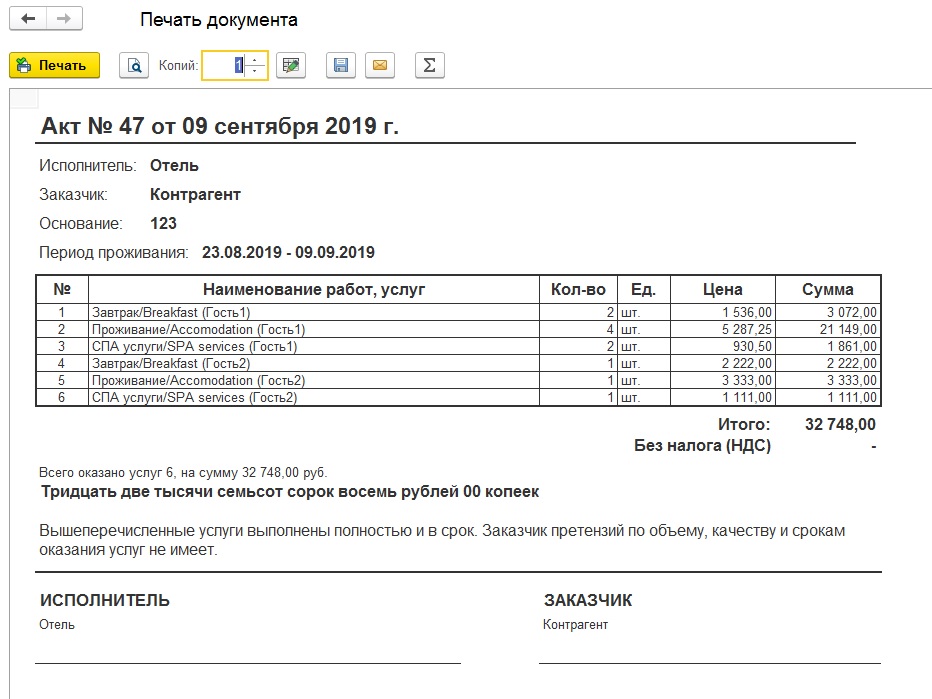Click the ЗАКАЗЧИК signature heading
932x699 pixels.
[588, 600]
